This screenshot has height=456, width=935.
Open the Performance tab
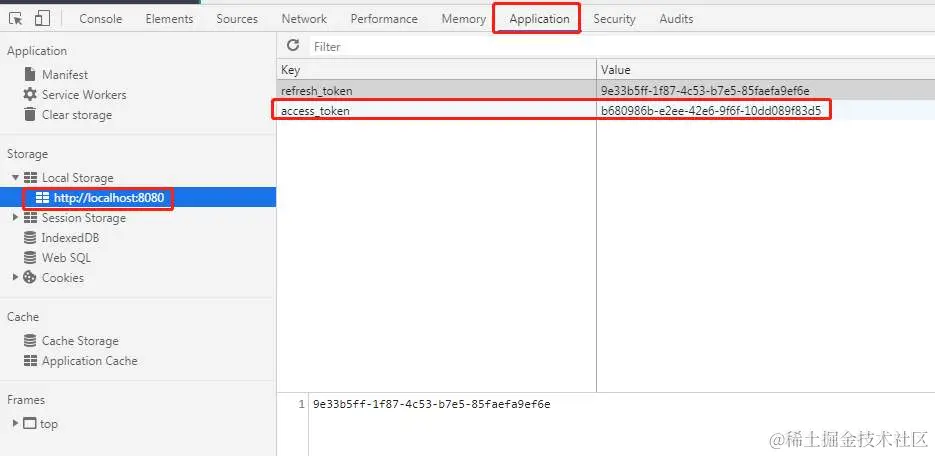pyautogui.click(x=384, y=18)
